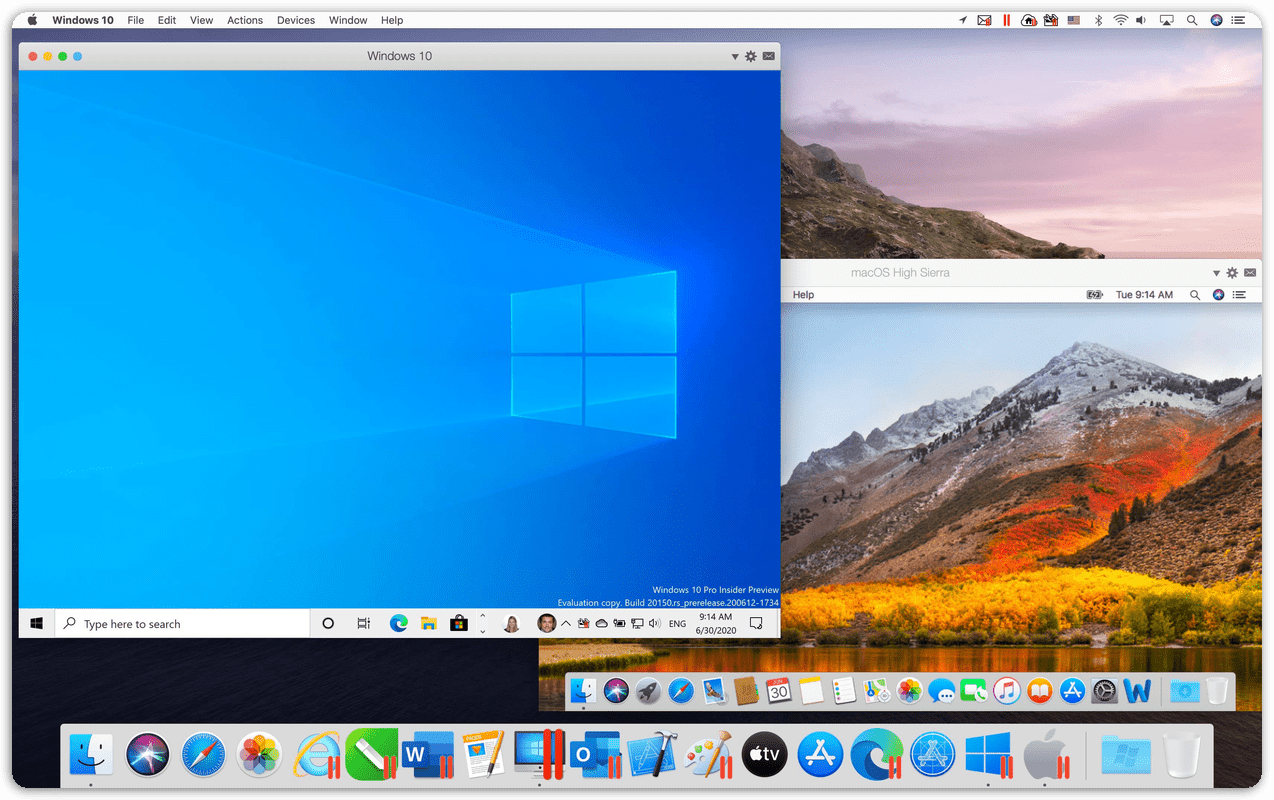The width and height of the screenshot is (1274, 800).
Task: Click the Bluetooth icon in the Mac menu bar
Action: tap(1098, 20)
